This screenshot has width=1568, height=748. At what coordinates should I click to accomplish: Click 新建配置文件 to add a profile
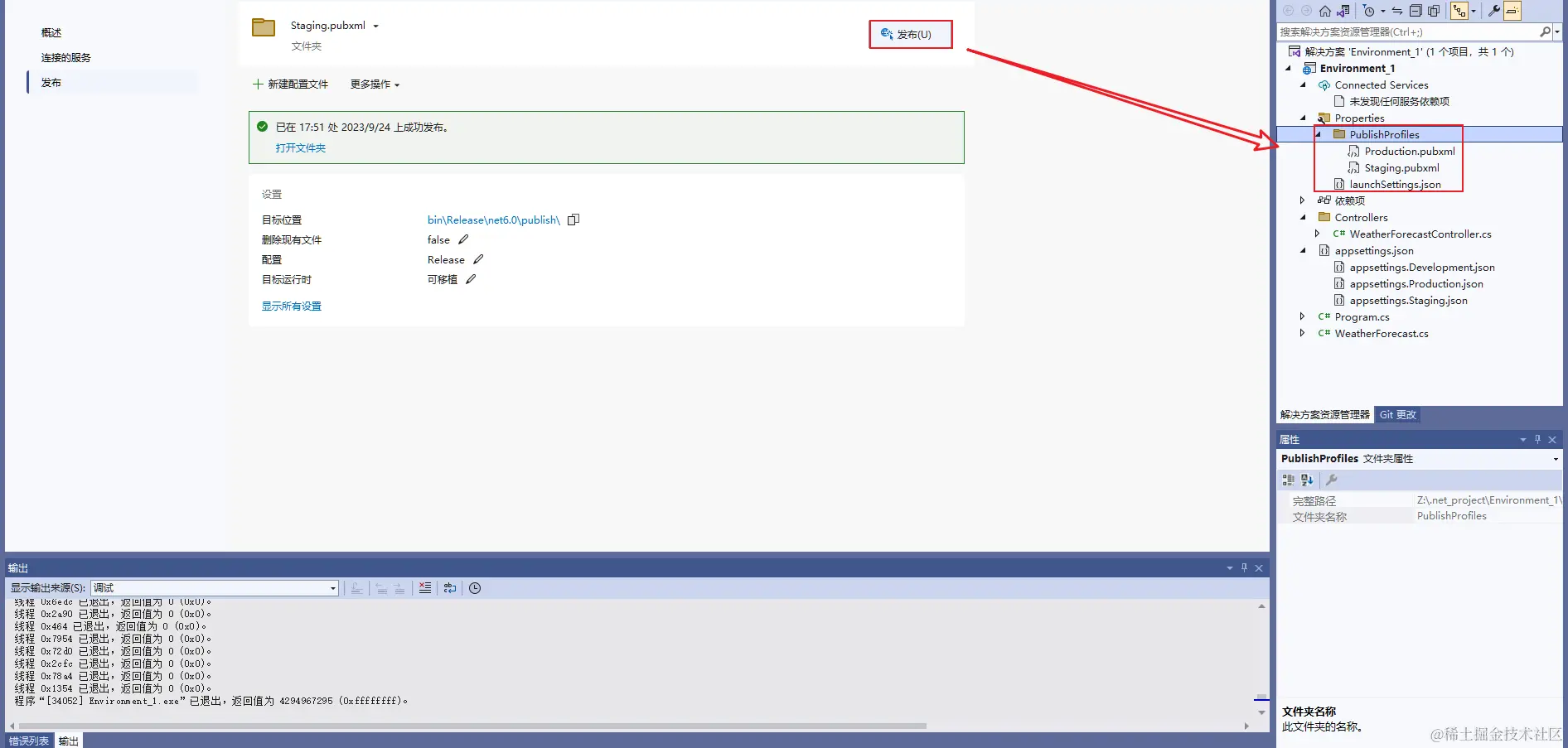[290, 84]
